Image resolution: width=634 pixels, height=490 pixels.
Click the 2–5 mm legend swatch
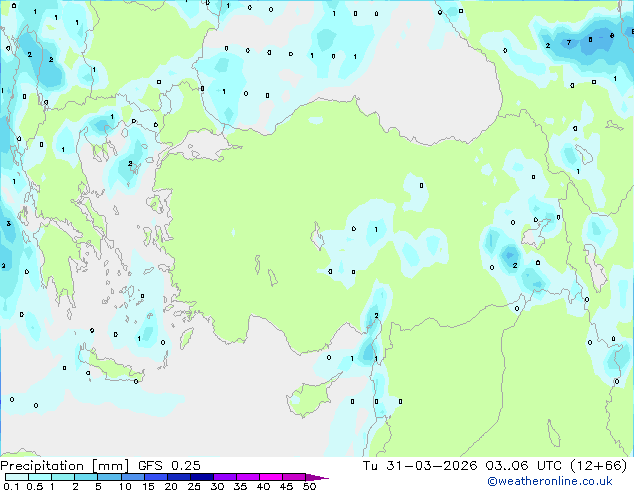pos(86,477)
